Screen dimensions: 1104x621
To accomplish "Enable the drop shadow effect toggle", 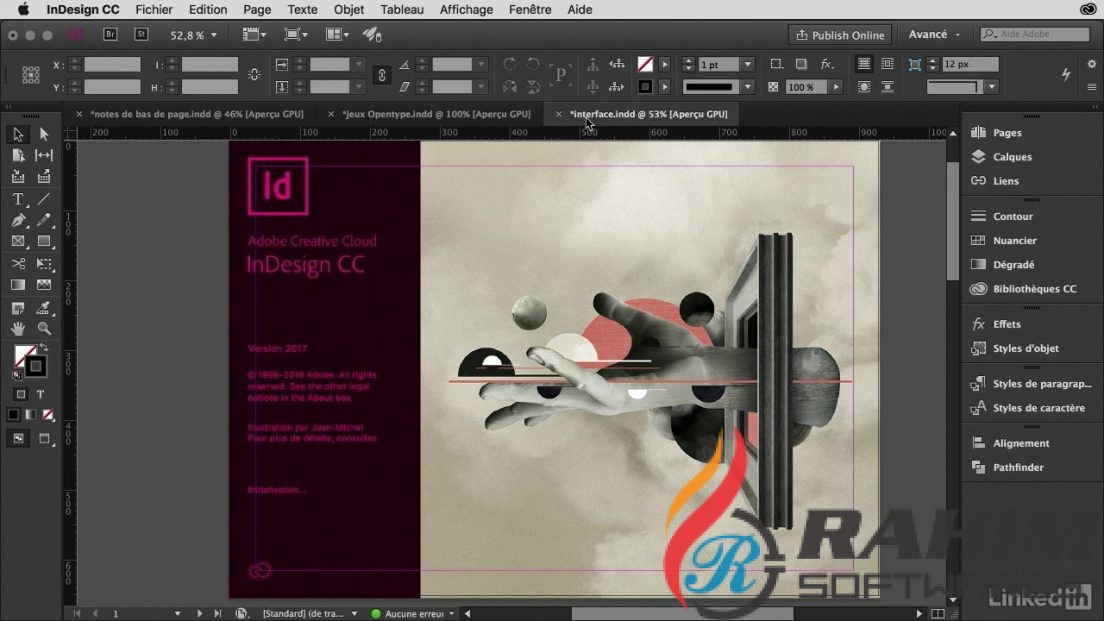I will pyautogui.click(x=802, y=64).
